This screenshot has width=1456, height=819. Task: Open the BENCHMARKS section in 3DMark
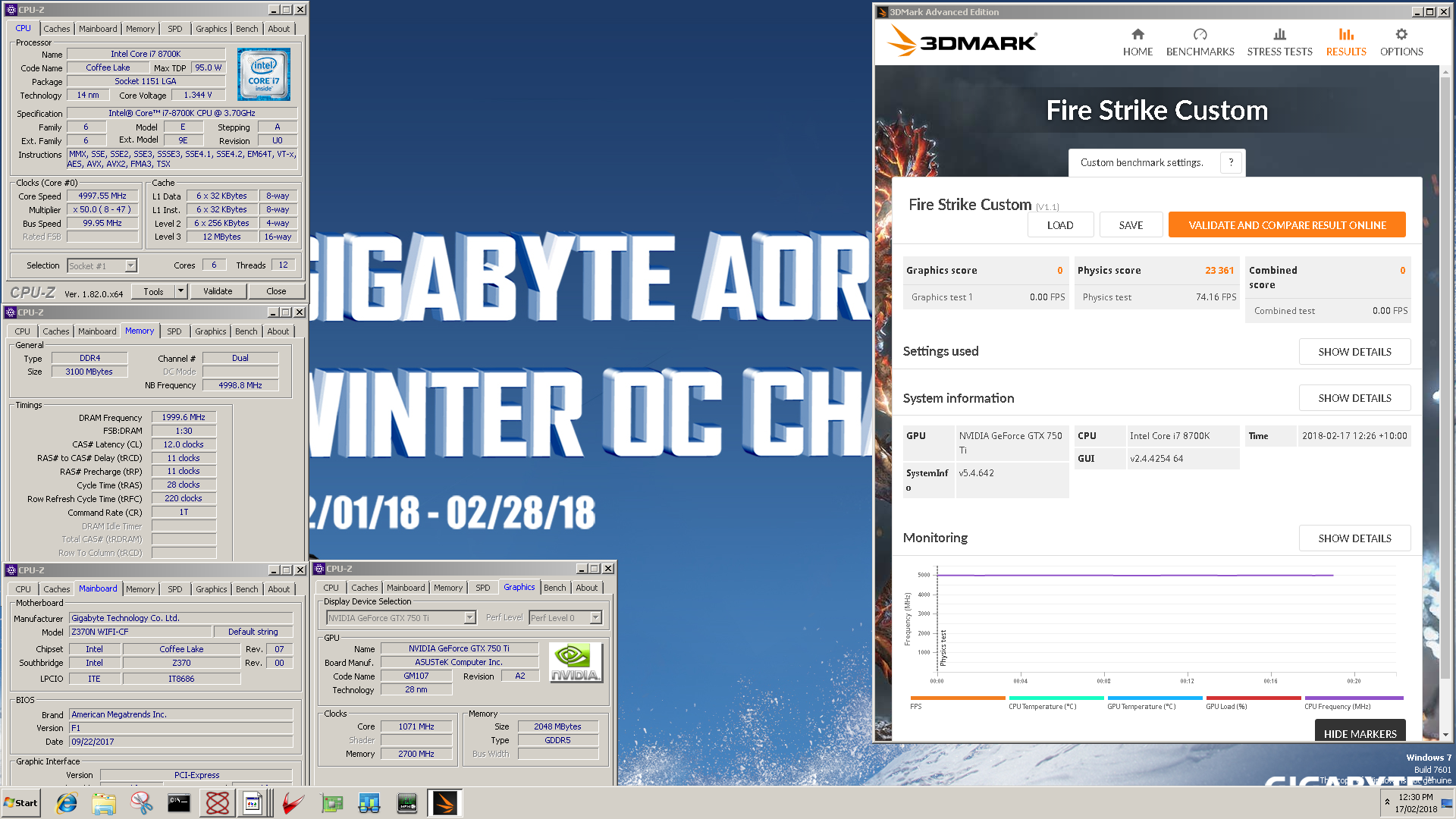1200,42
